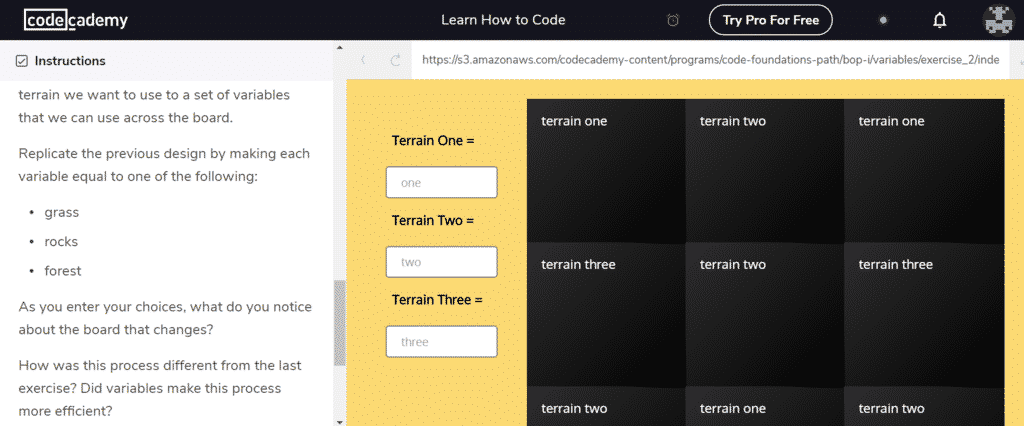Reload the embedded browser page

pyautogui.click(x=394, y=60)
